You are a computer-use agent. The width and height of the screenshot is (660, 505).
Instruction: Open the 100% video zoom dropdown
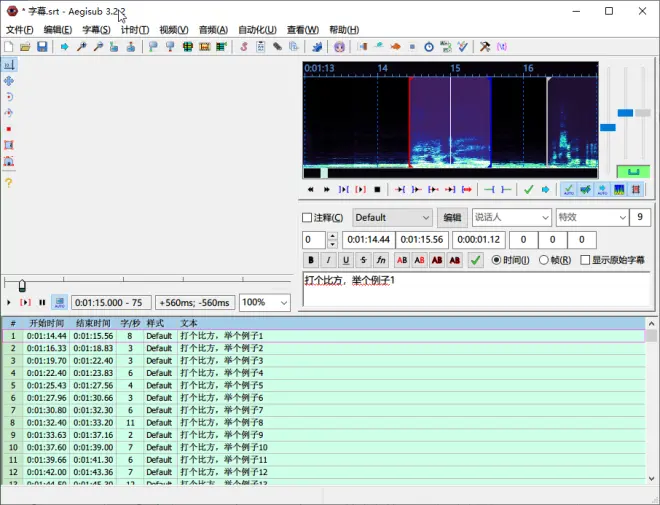pyautogui.click(x=265, y=303)
